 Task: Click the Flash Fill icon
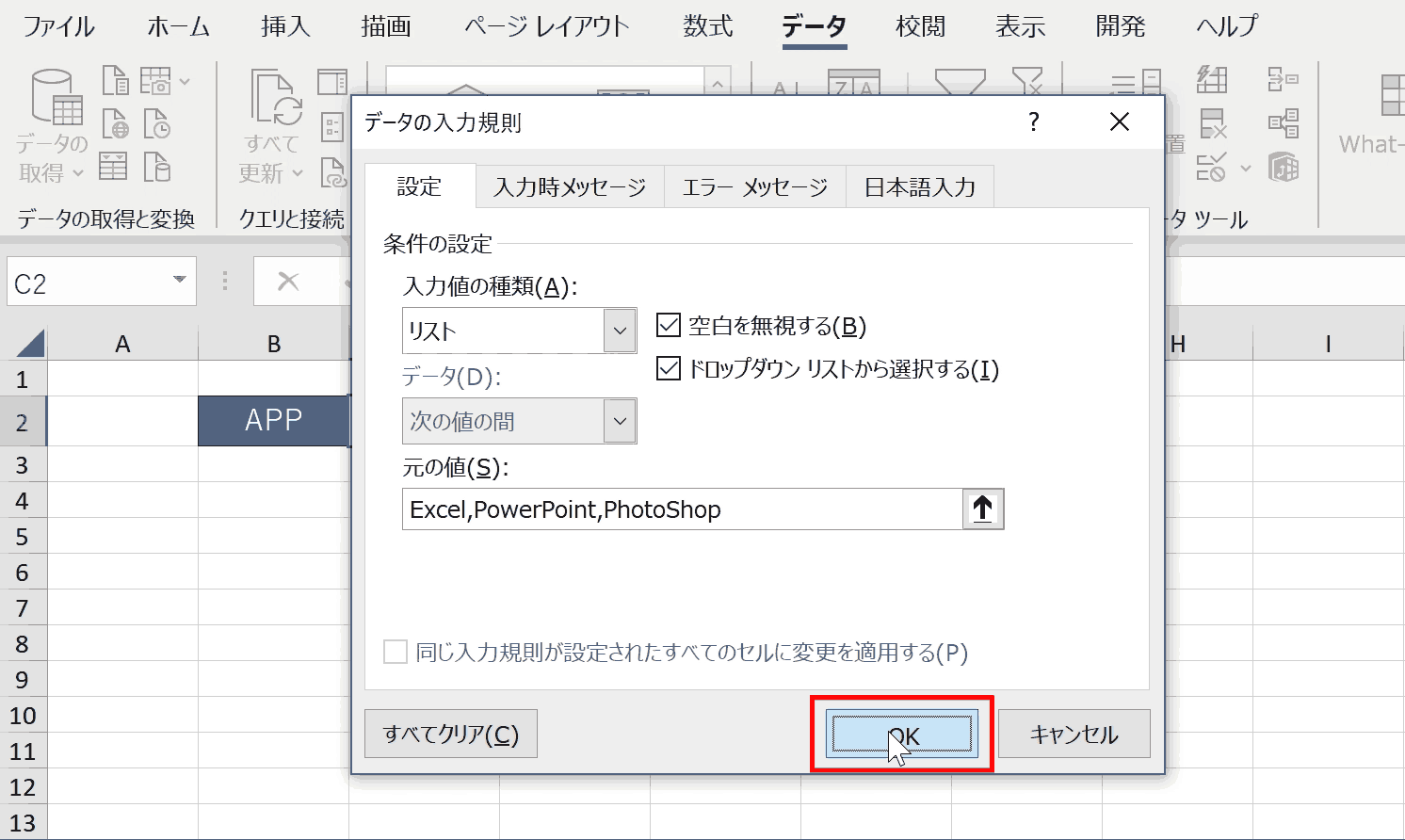(1212, 79)
